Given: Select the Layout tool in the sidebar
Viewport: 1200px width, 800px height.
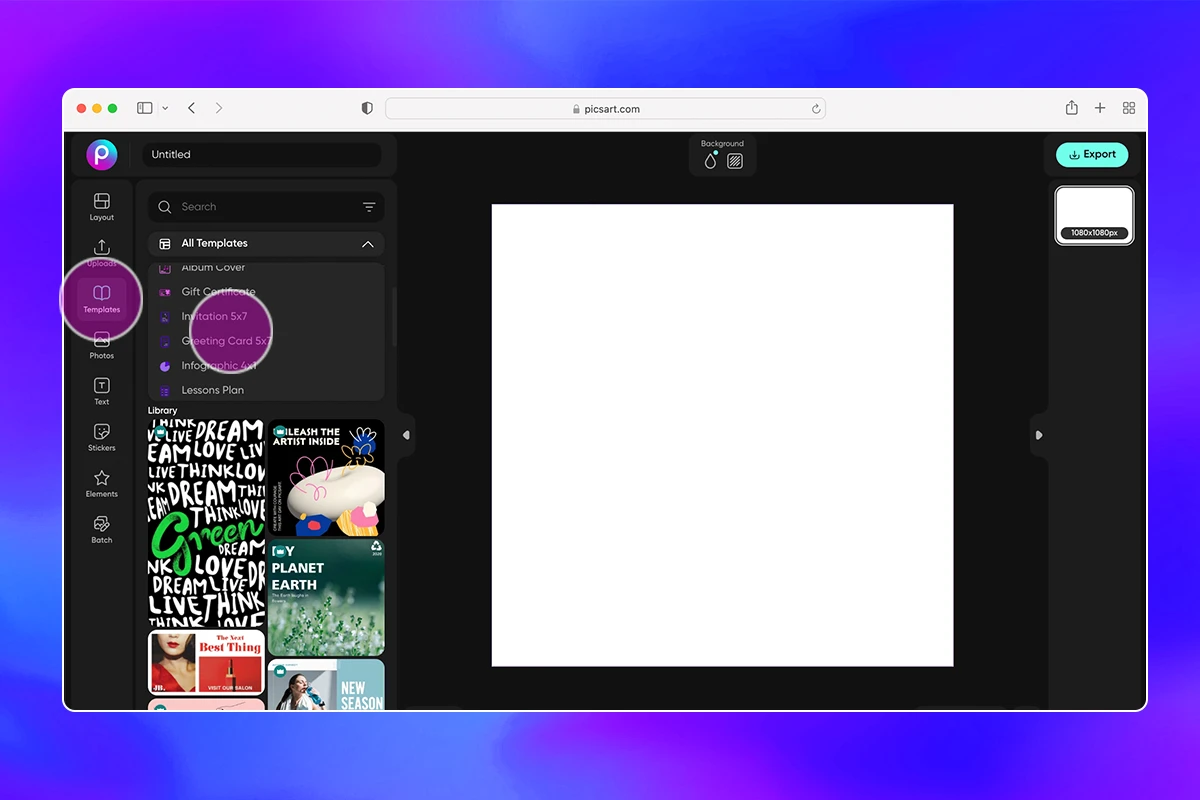Looking at the screenshot, I should click(x=101, y=206).
